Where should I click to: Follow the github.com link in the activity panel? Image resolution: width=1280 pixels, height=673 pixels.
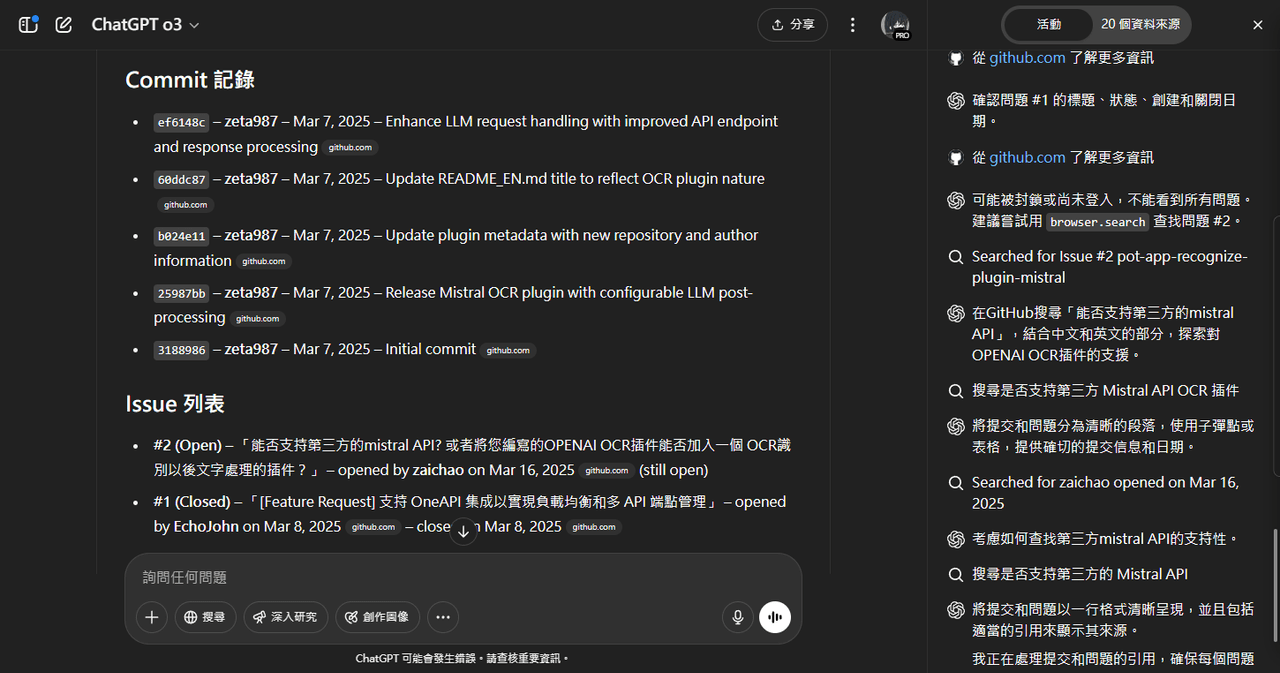point(1027,57)
